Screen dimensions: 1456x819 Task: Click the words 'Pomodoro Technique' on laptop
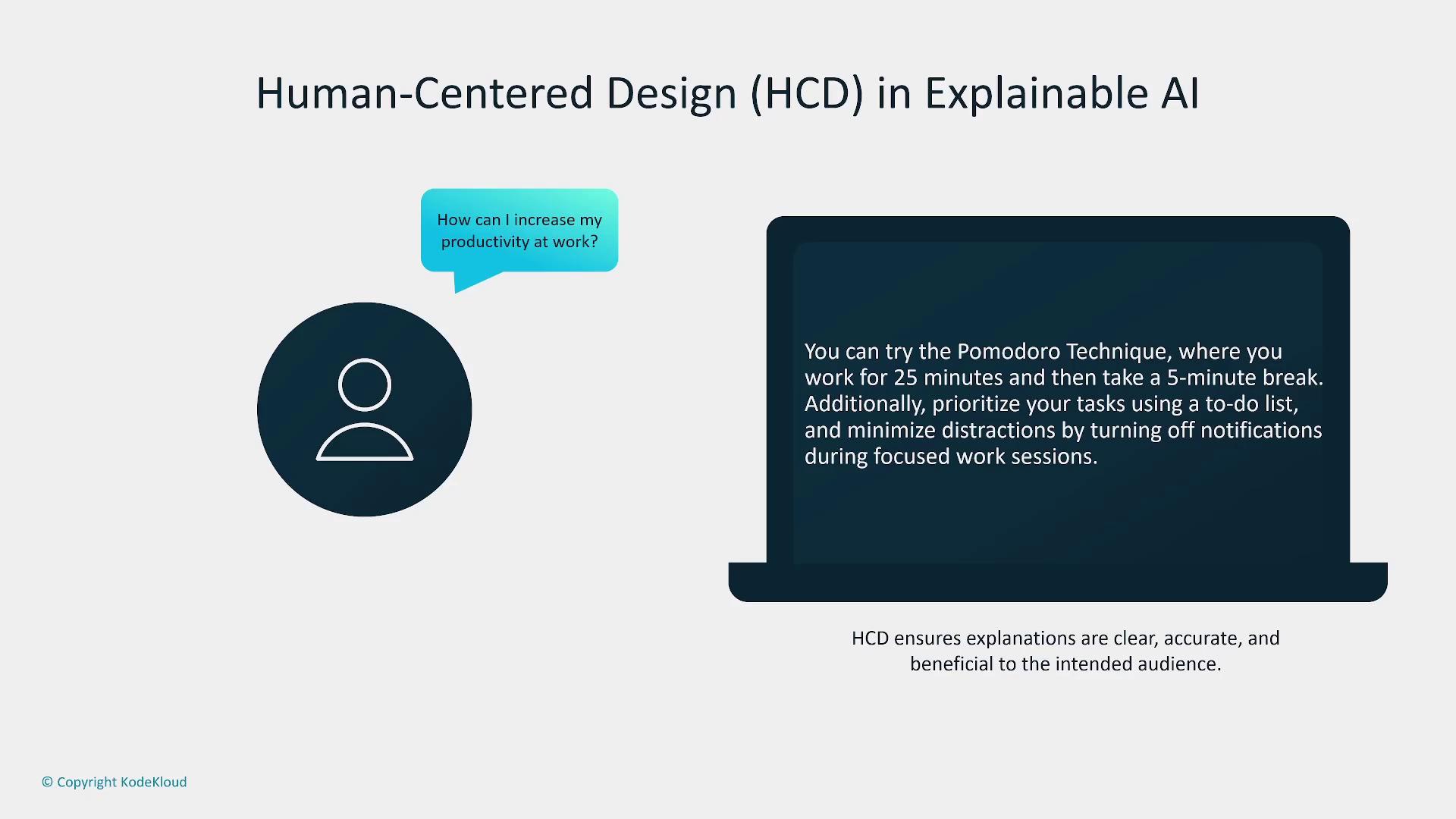click(x=1064, y=351)
